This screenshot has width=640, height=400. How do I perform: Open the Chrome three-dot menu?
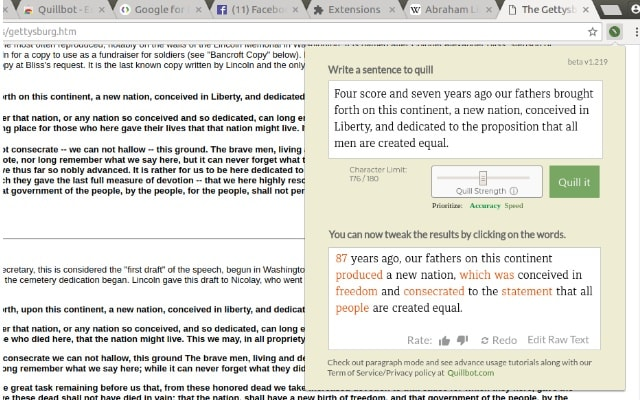coord(636,32)
